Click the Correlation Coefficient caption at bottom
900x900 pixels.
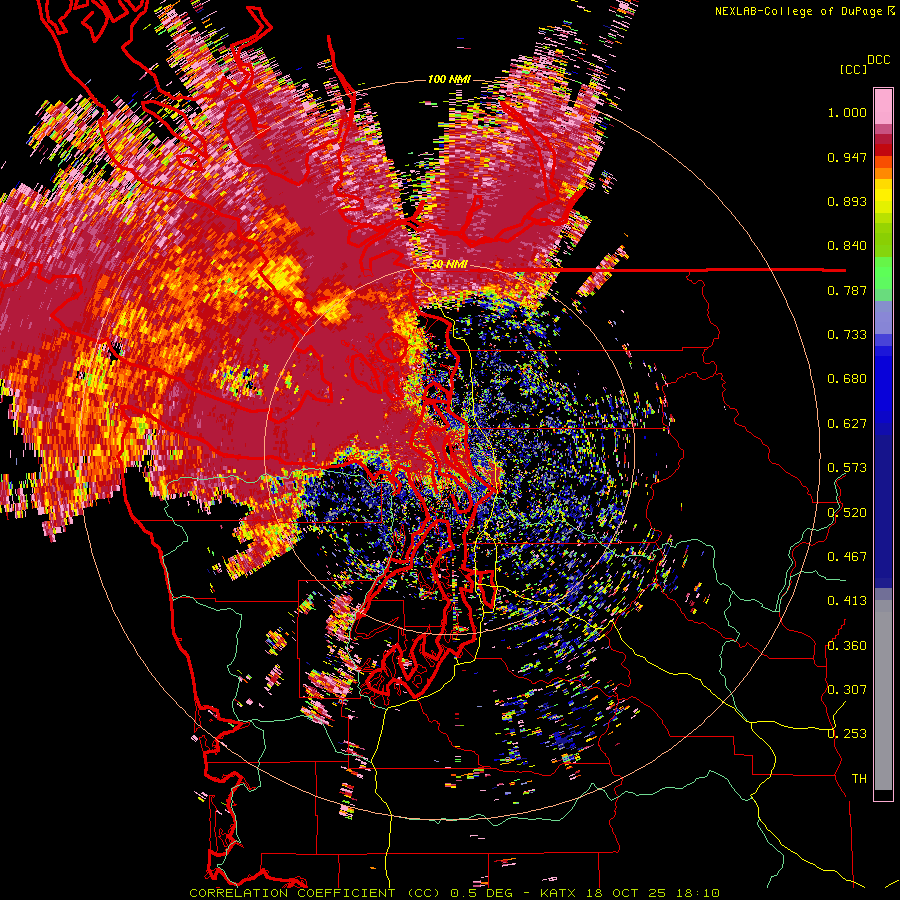pos(454,893)
